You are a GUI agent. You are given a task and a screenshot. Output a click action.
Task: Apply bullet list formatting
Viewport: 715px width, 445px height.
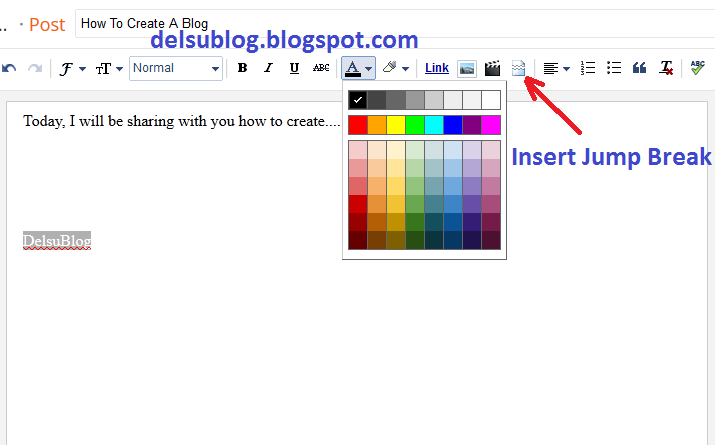coord(614,68)
